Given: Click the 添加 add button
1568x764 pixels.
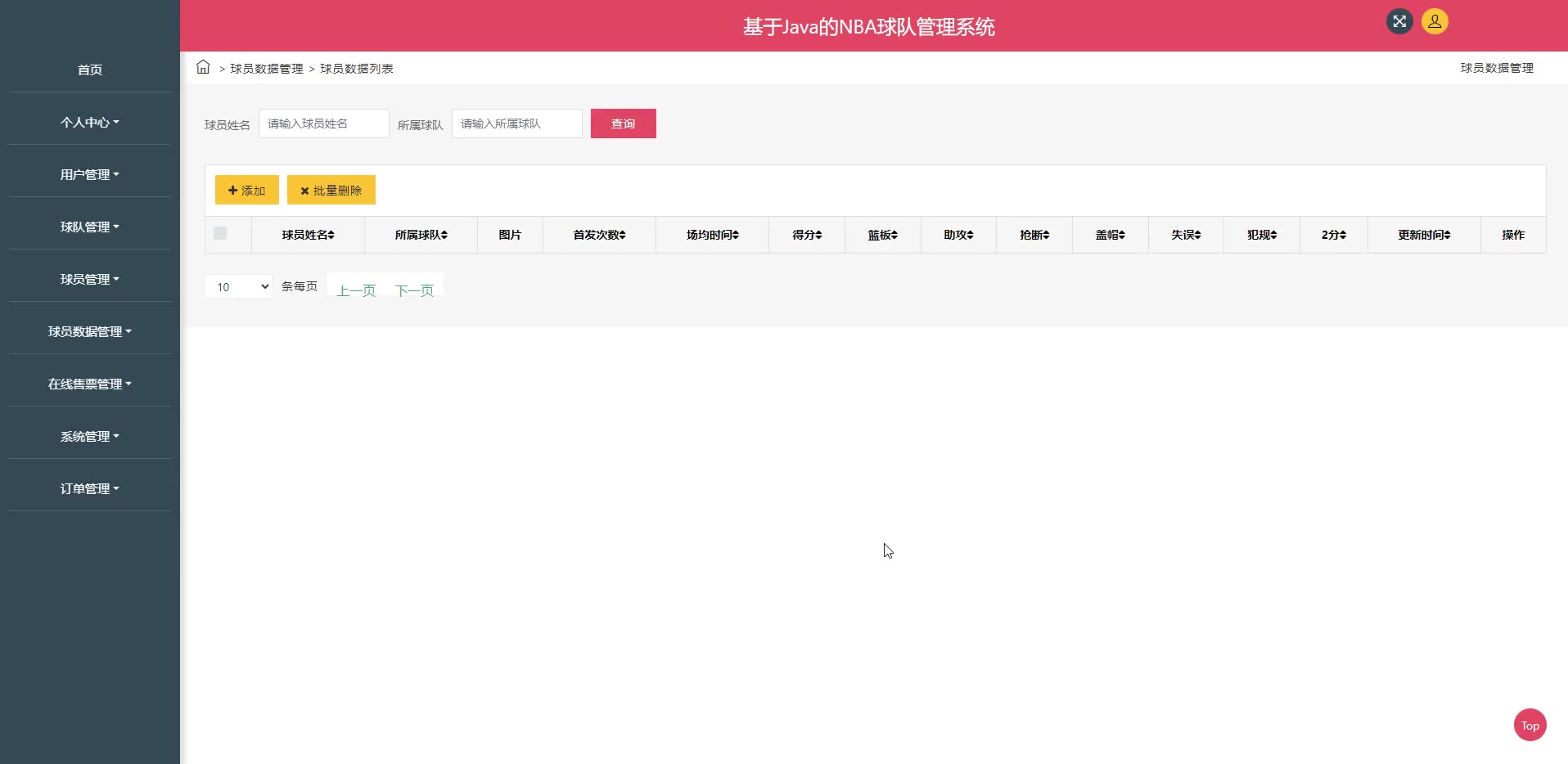Looking at the screenshot, I should pos(247,190).
